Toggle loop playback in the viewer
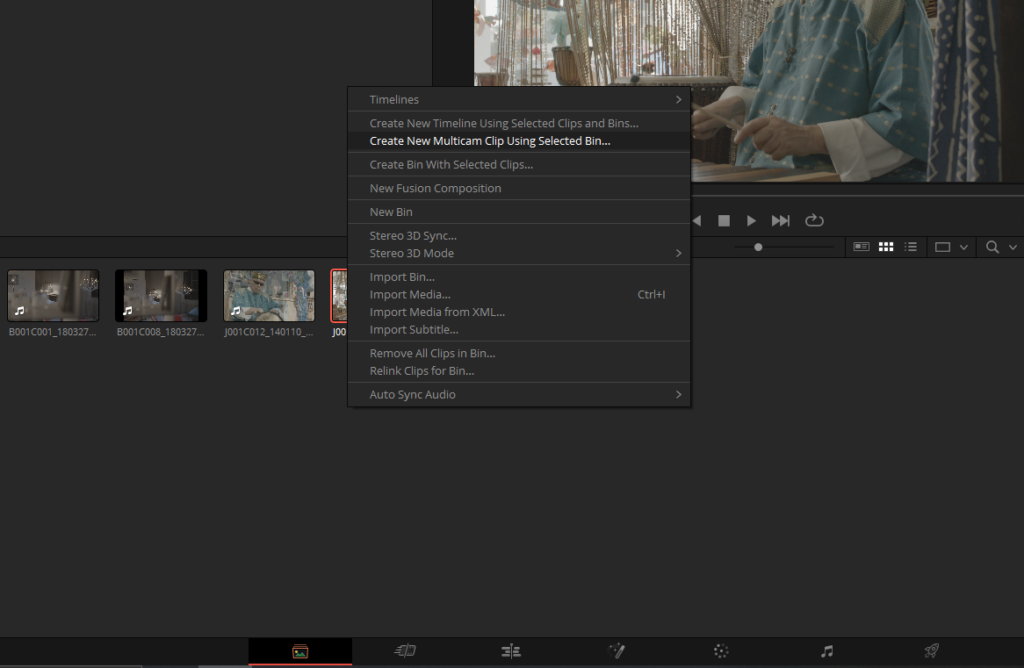The image size is (1024, 668). [x=814, y=220]
